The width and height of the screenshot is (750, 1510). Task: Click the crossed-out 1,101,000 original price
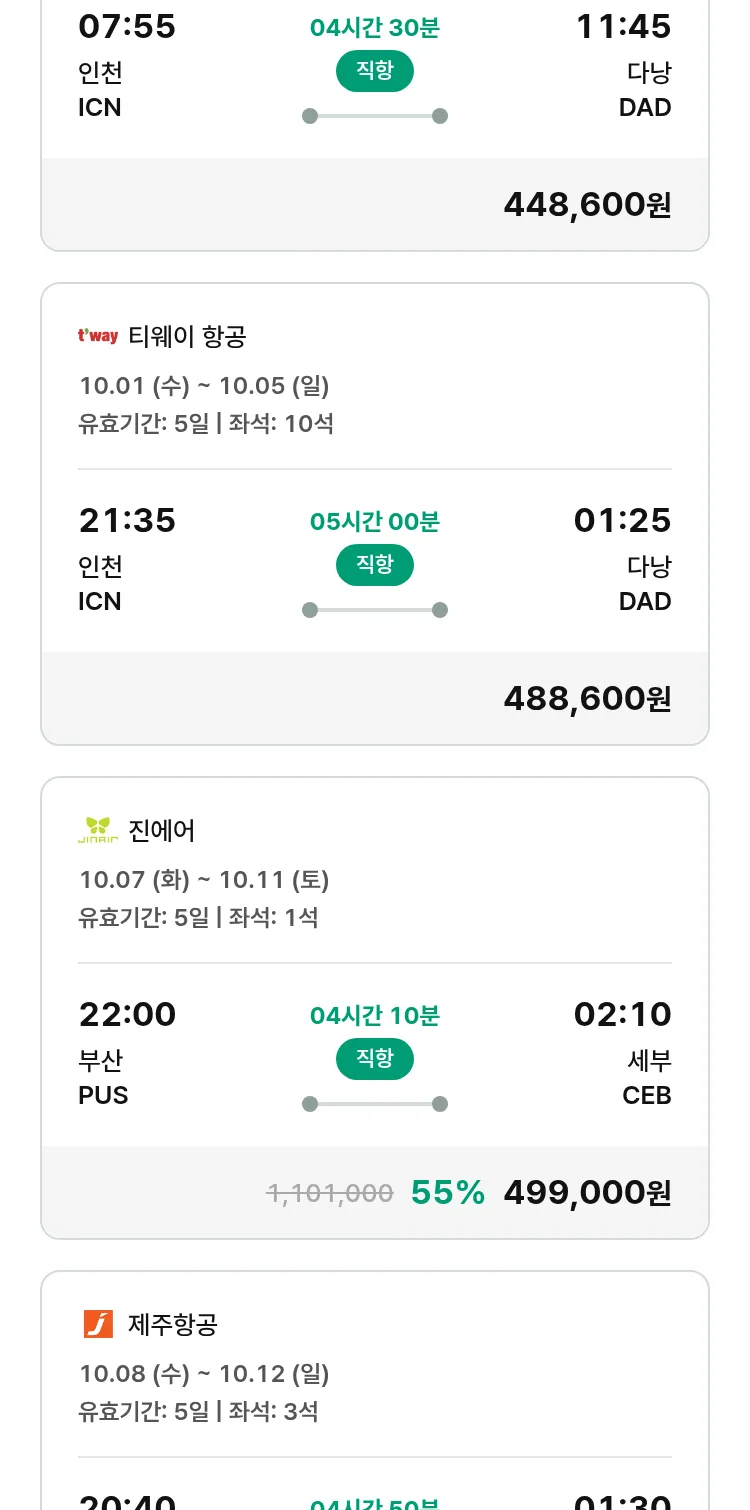[329, 1192]
